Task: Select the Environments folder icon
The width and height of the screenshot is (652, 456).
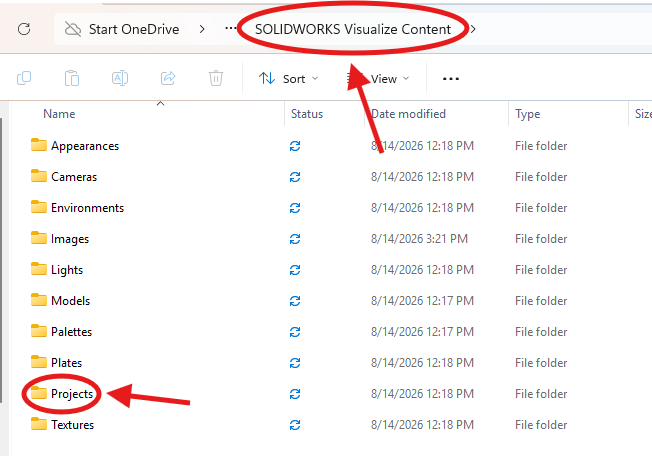Action: coord(39,207)
